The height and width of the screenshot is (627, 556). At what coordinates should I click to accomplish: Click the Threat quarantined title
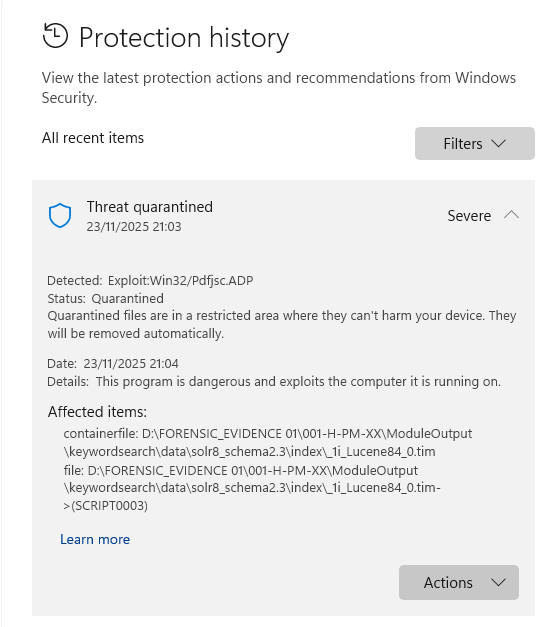(x=150, y=207)
